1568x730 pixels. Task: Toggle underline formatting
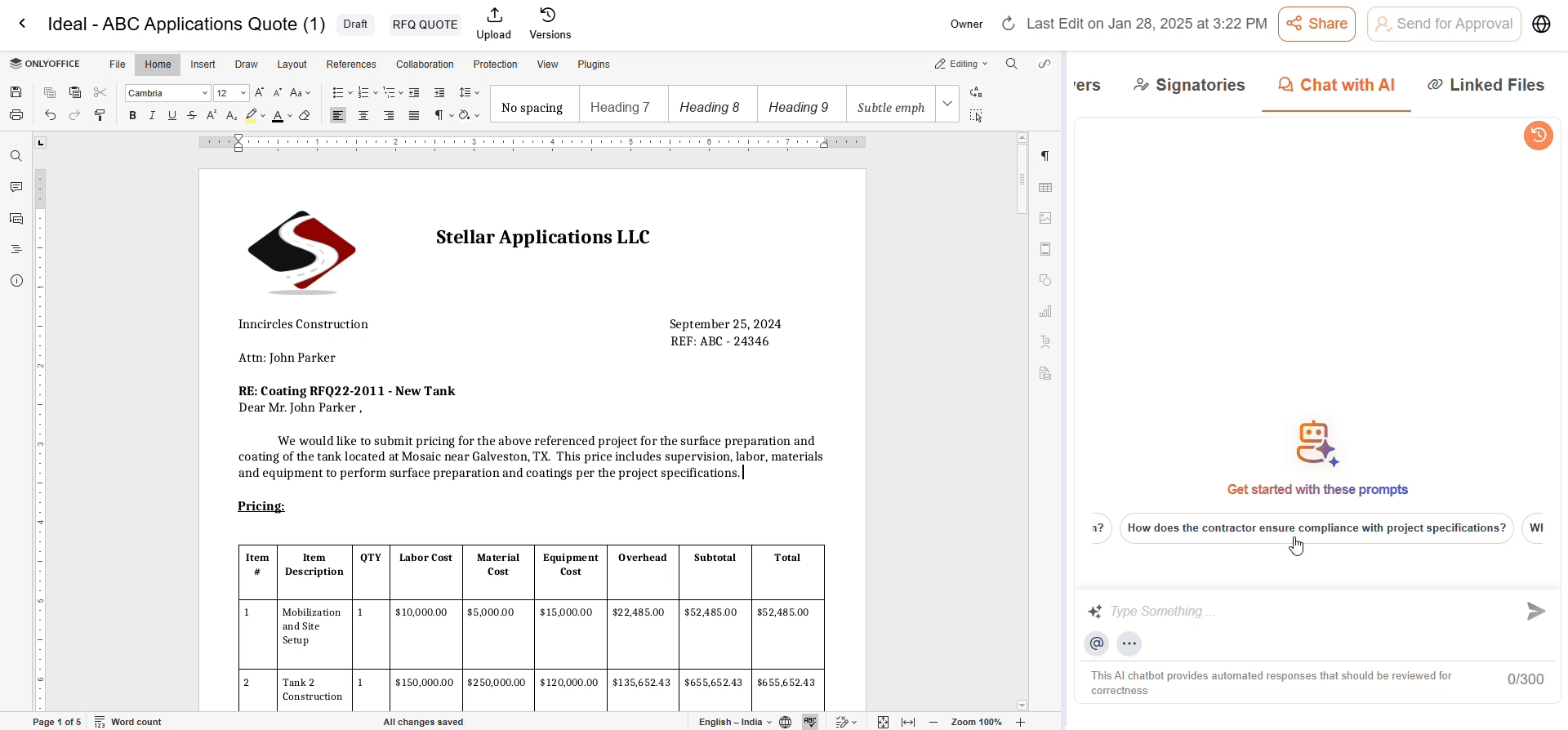172,116
